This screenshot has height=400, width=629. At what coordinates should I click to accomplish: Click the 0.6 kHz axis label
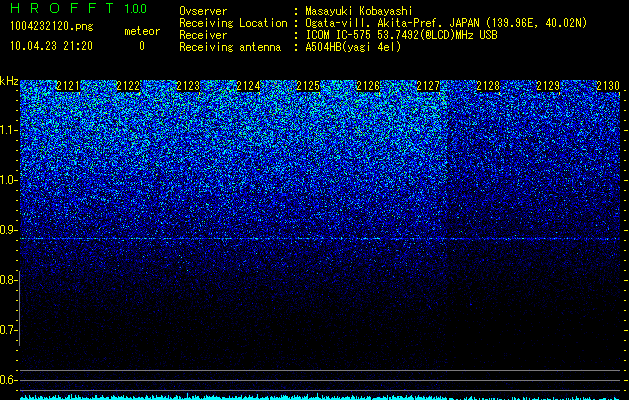[8, 380]
